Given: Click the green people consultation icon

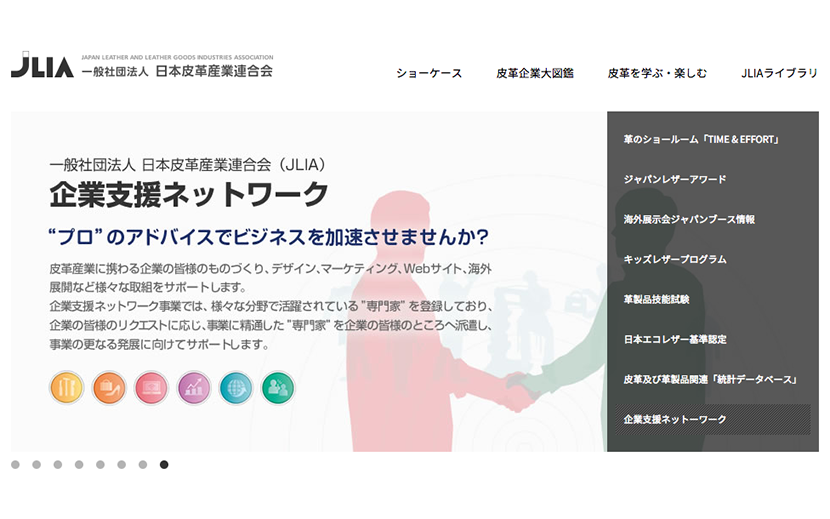Looking at the screenshot, I should point(278,388).
